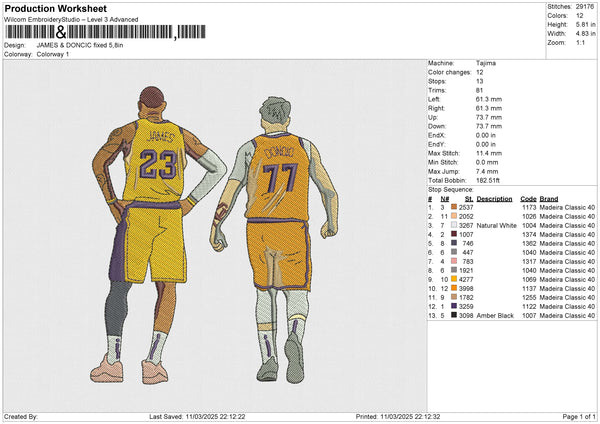
Task: Click the Stop Sequence label
Action: click(451, 188)
